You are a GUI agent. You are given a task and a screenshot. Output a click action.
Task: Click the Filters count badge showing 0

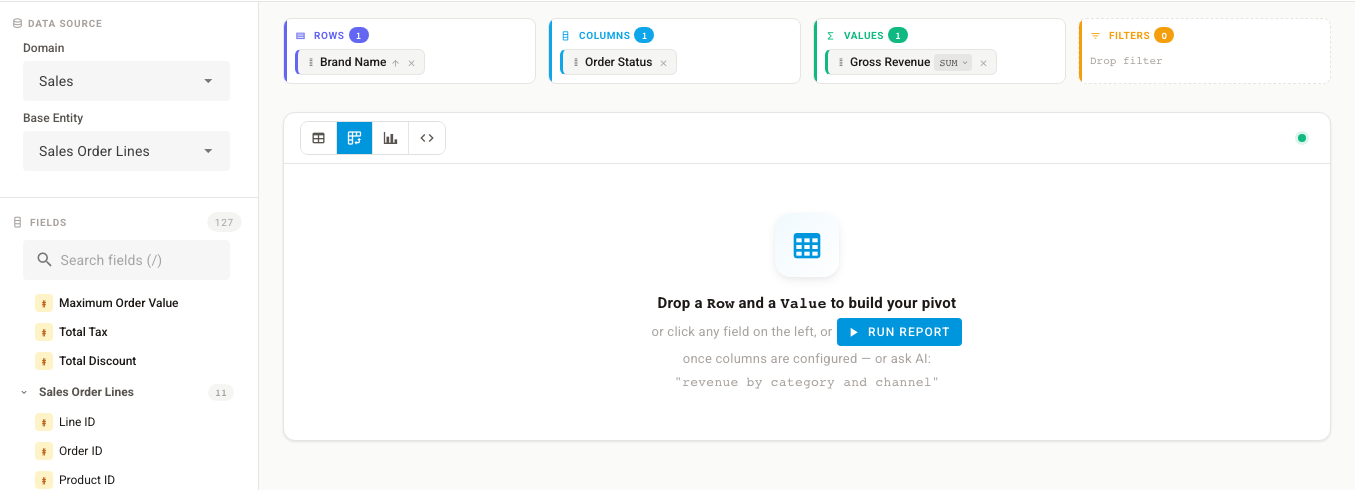(1164, 35)
